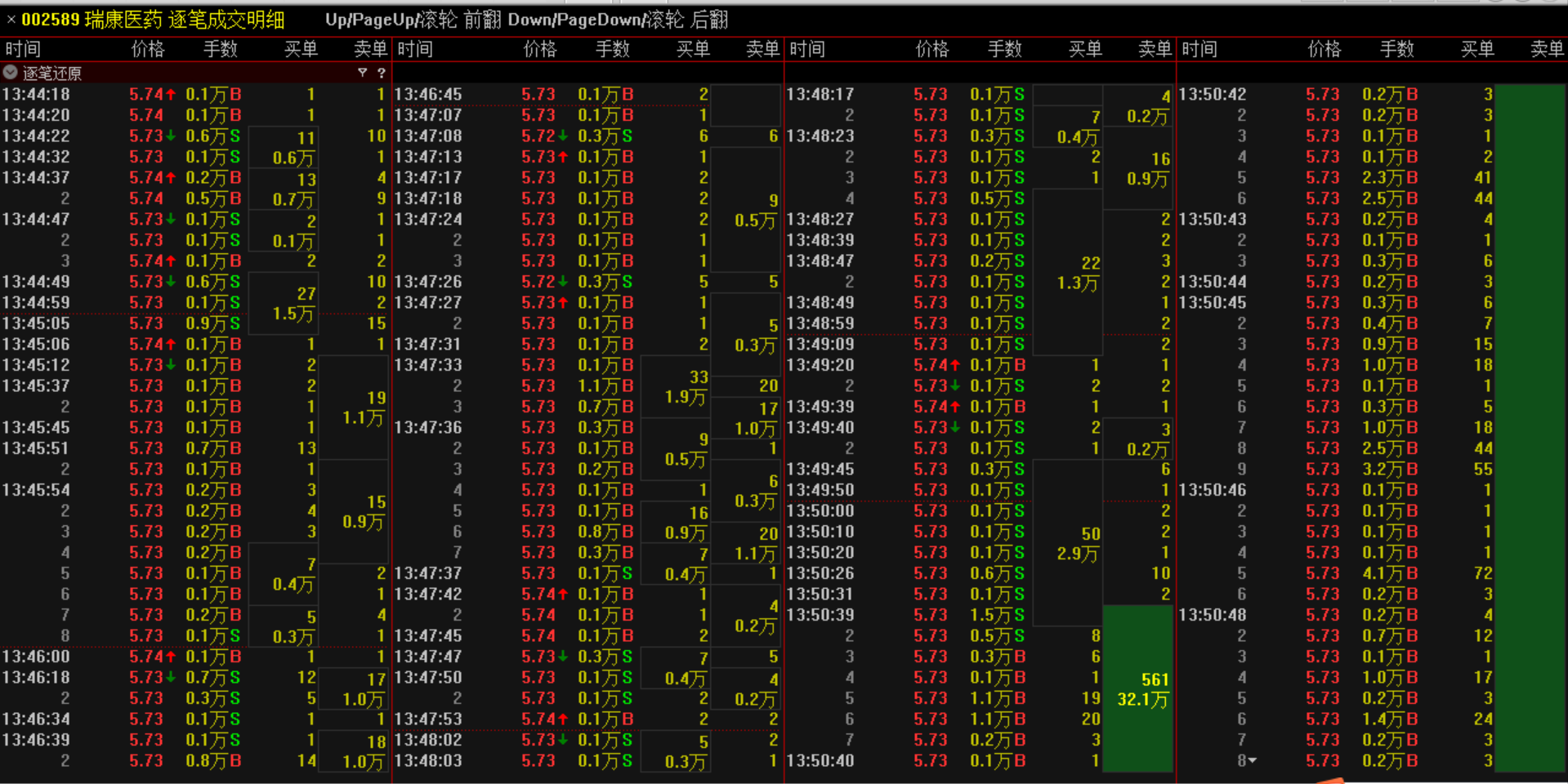Expand the 逐笔还原 circular dropdown arrow

pyautogui.click(x=11, y=73)
